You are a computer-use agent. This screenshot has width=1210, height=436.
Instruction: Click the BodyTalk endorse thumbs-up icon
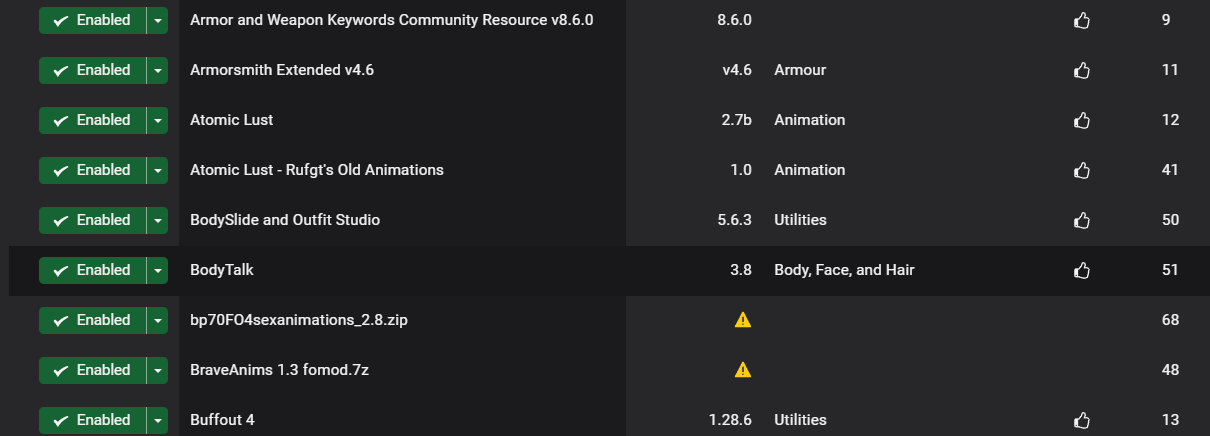[1081, 270]
